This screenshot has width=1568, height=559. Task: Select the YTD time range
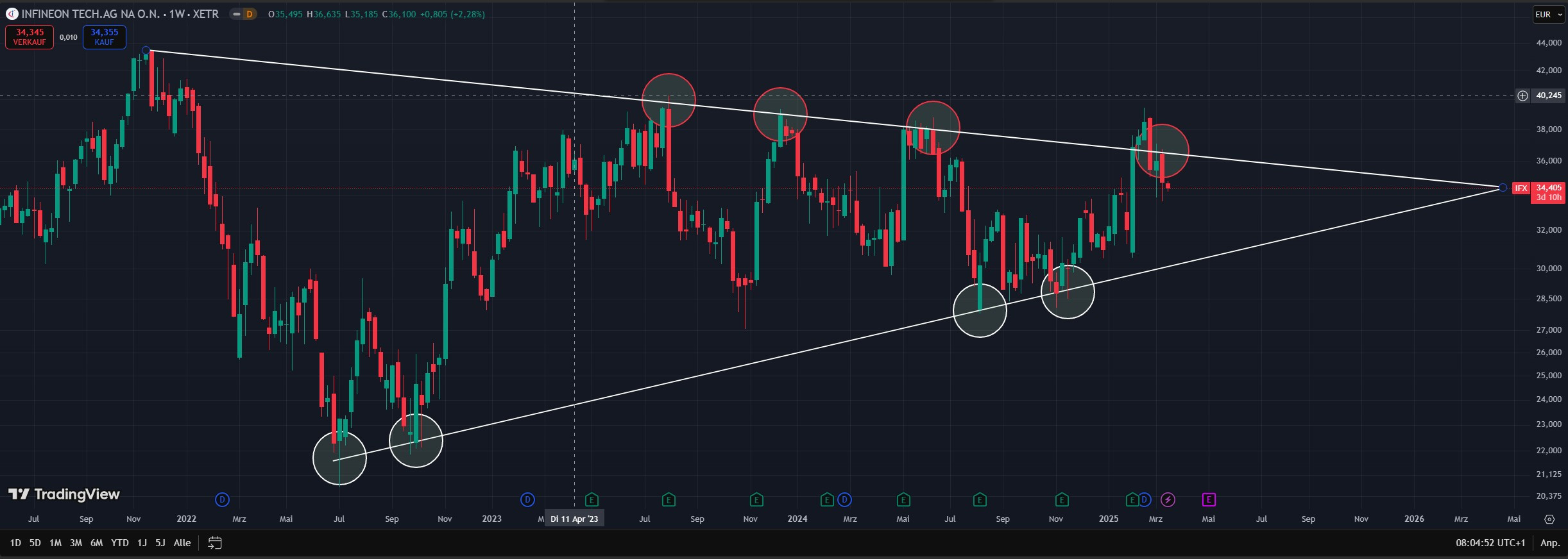[120, 543]
